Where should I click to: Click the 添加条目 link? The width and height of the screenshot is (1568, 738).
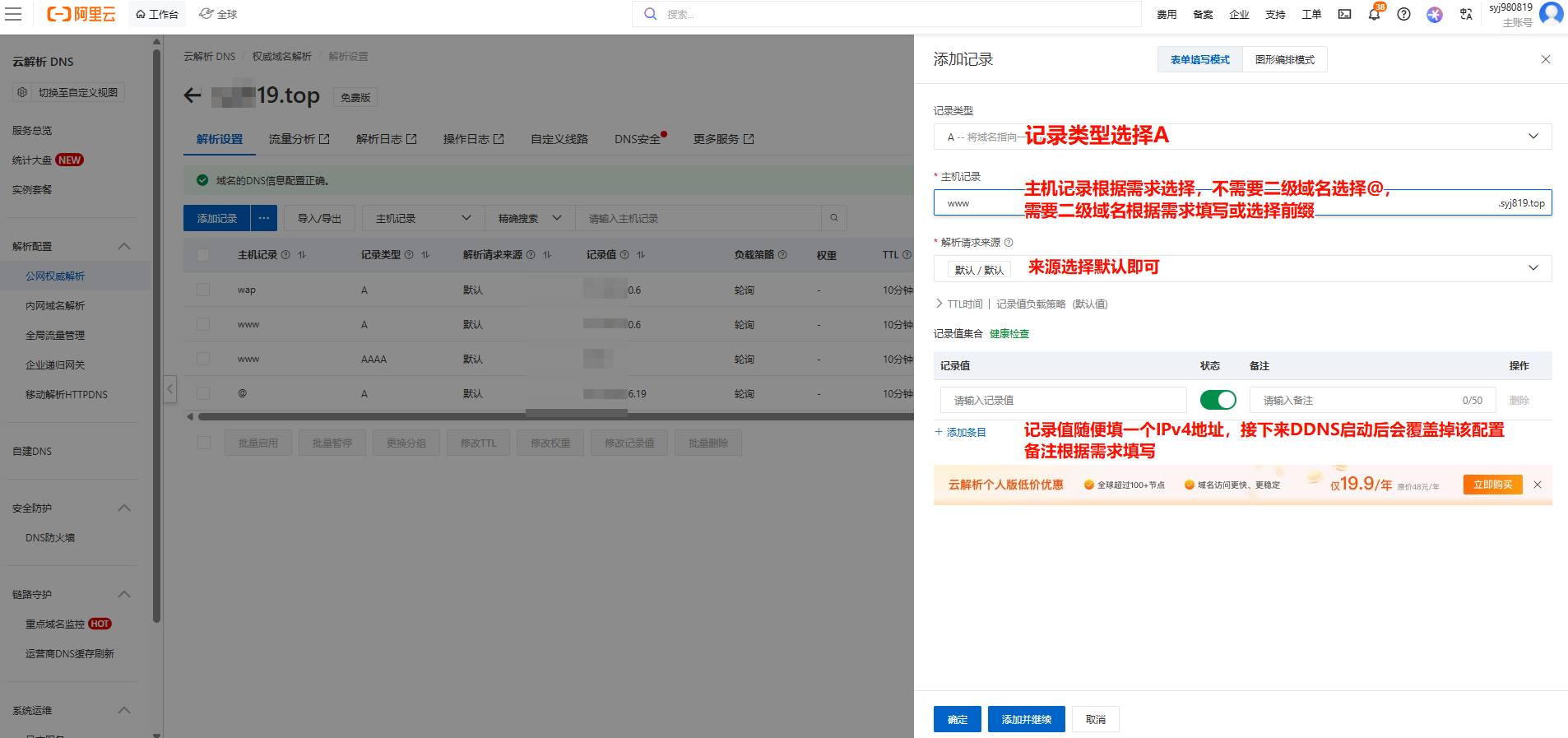pyautogui.click(x=961, y=432)
